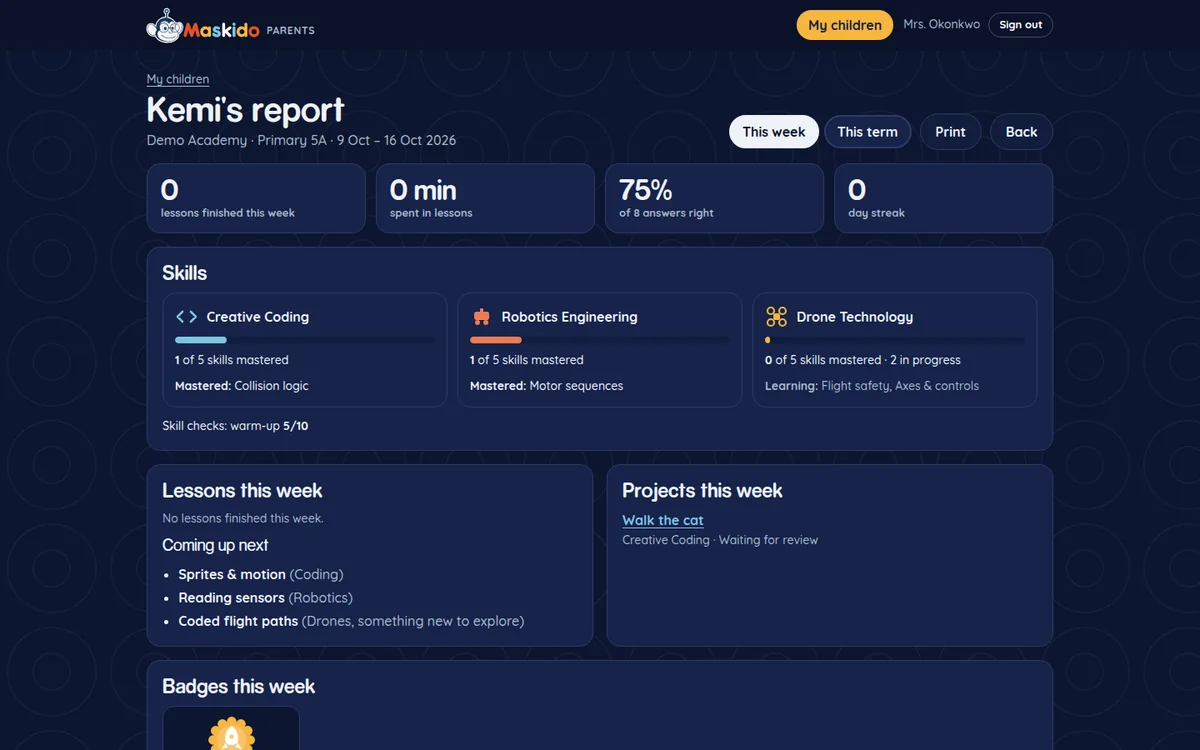Switch to This week view
Viewport: 1200px width, 750px height.
pyautogui.click(x=774, y=132)
